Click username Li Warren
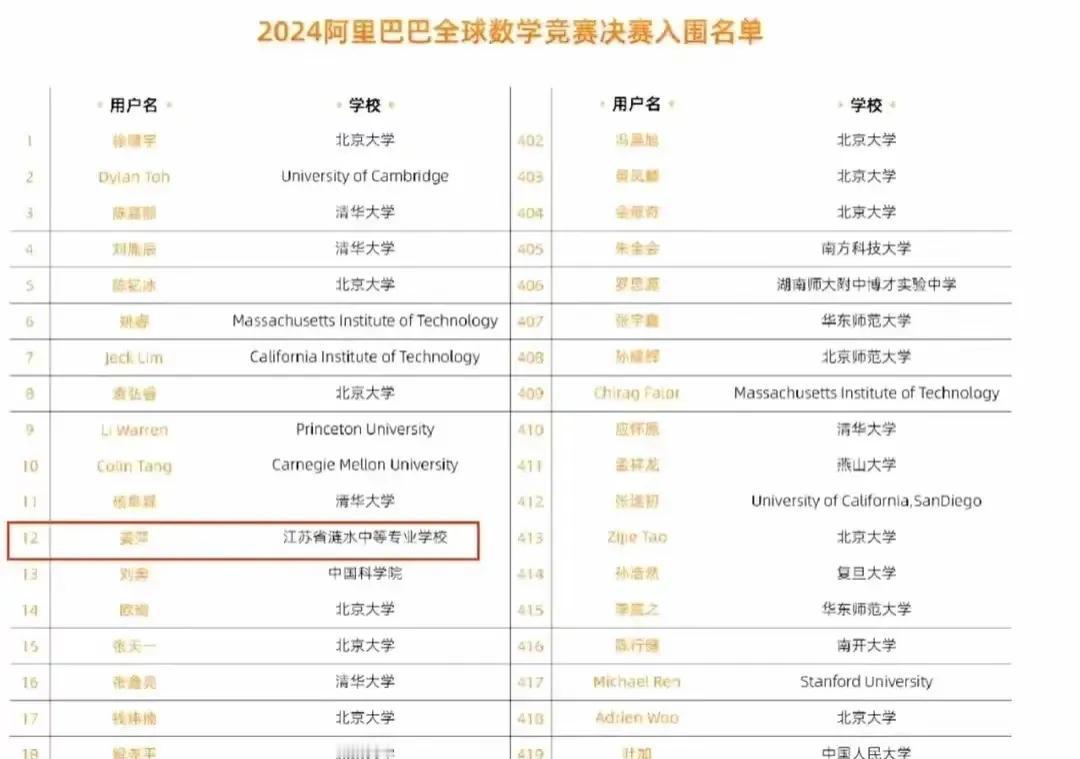 click(x=134, y=430)
